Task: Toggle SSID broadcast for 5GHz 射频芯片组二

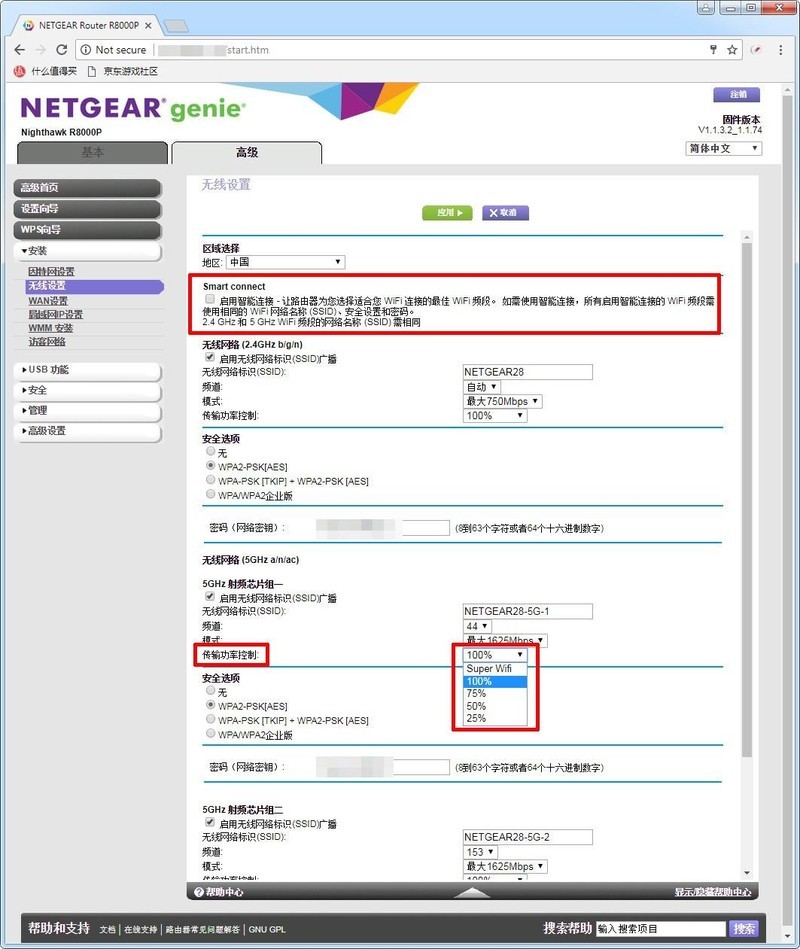Action: tap(210, 823)
